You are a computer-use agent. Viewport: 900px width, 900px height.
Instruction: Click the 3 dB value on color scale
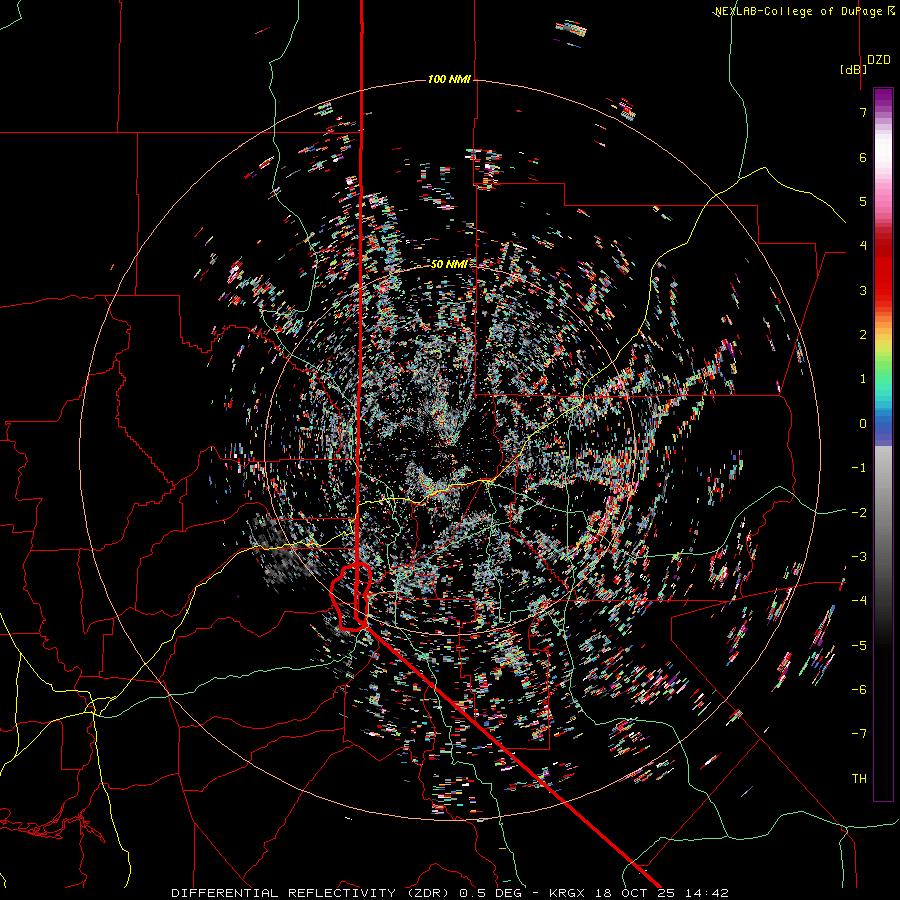(863, 290)
